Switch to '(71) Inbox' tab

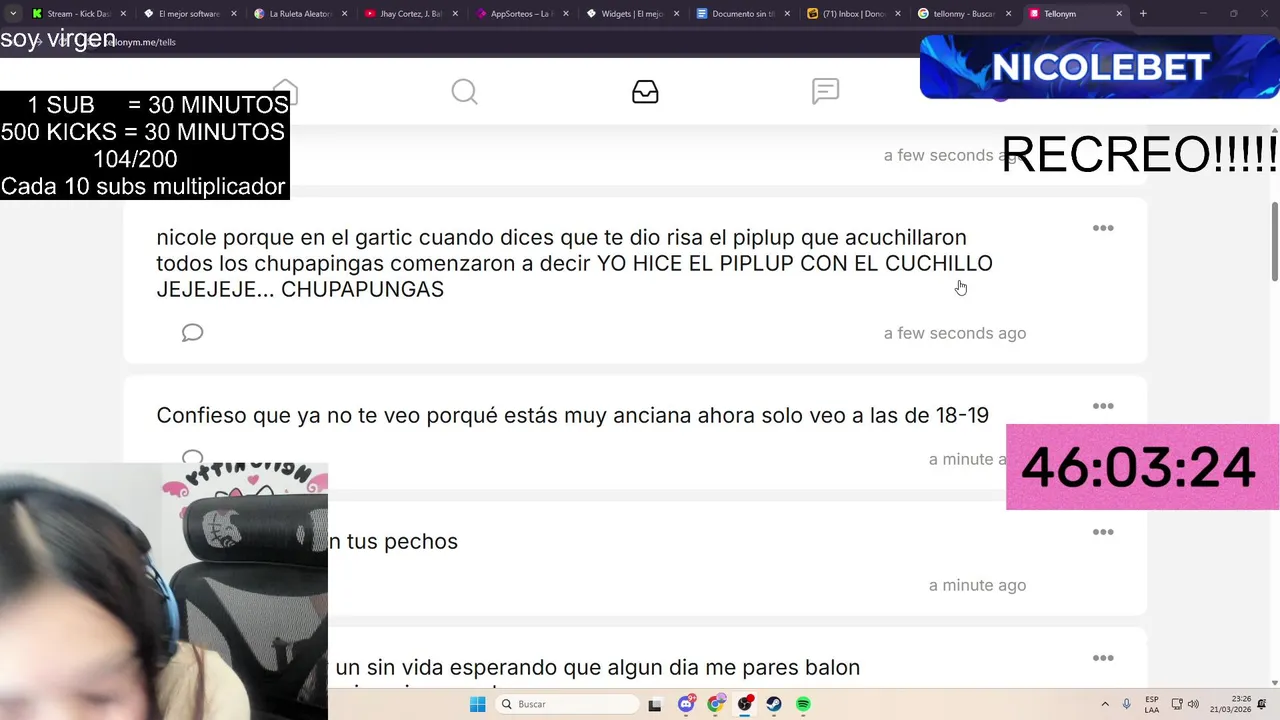click(855, 14)
